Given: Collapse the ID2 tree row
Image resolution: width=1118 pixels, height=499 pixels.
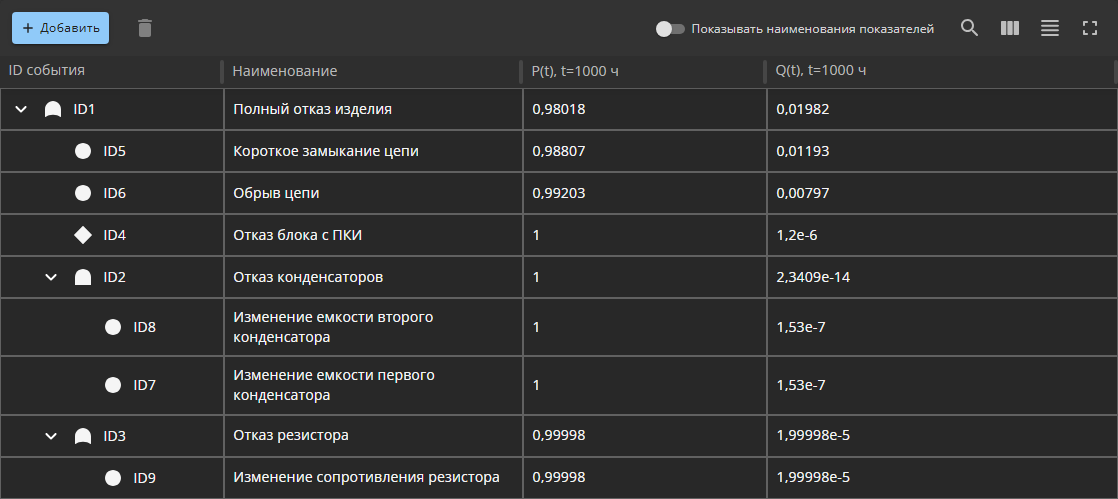Looking at the screenshot, I should click(51, 277).
